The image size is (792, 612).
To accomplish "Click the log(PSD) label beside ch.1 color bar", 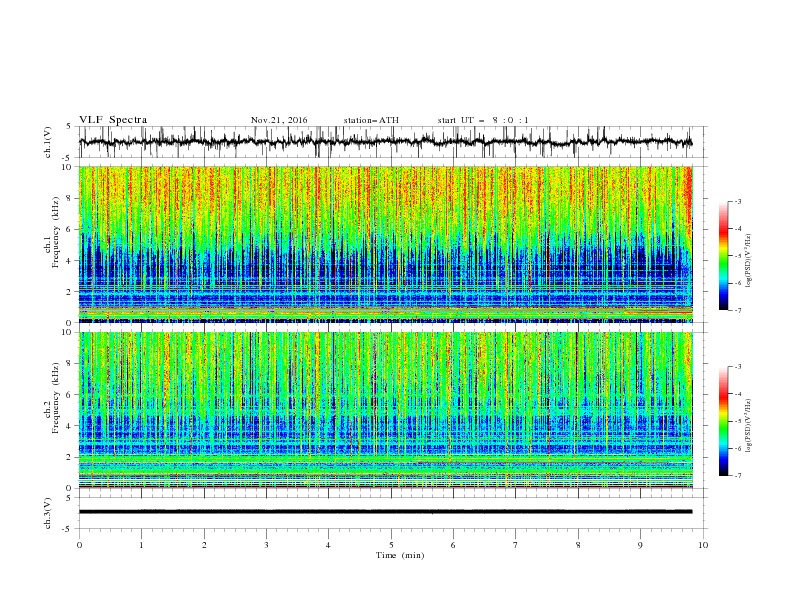I will click(749, 261).
